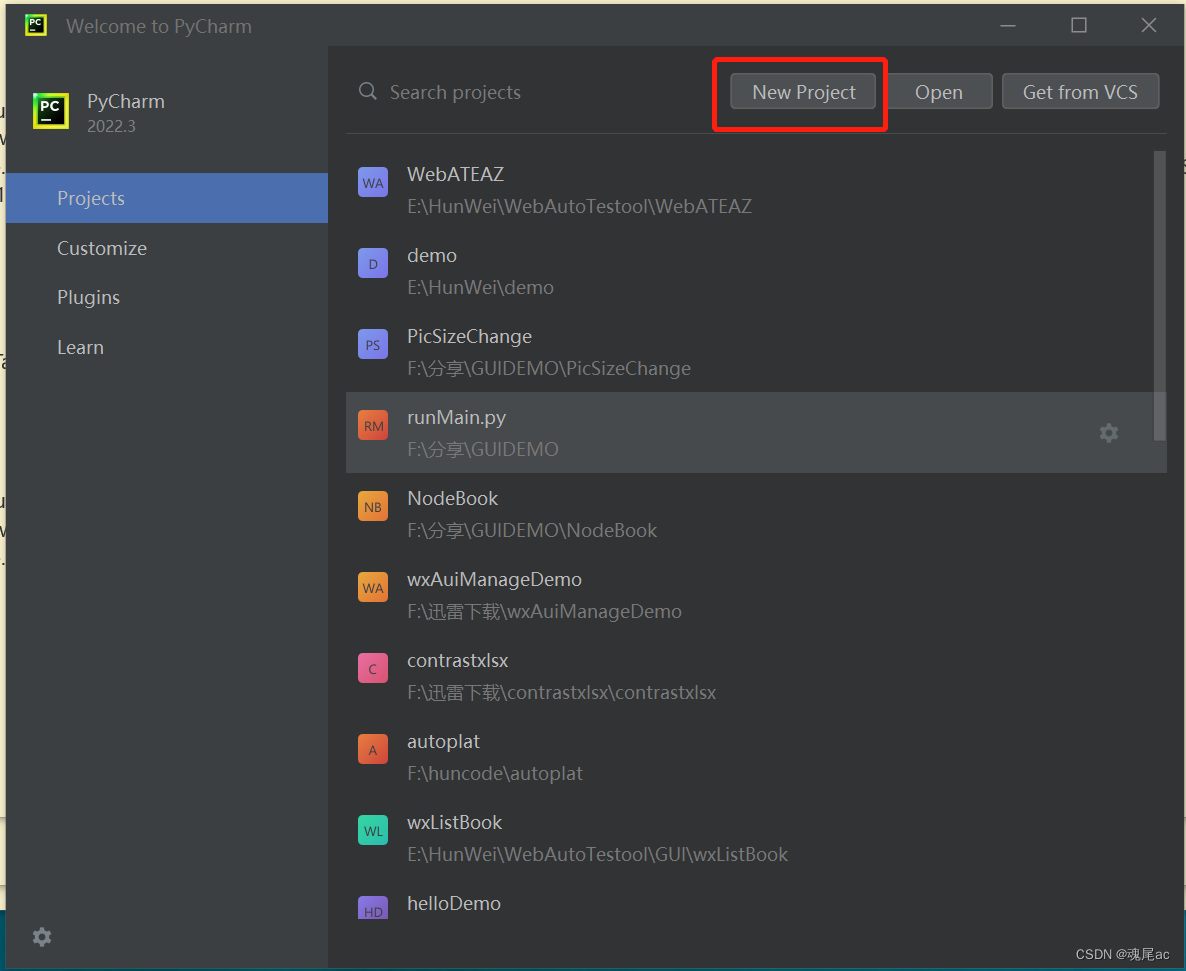The height and width of the screenshot is (971, 1186).
Task: Maximize the Welcome to PyCharm window
Action: pyautogui.click(x=1079, y=25)
